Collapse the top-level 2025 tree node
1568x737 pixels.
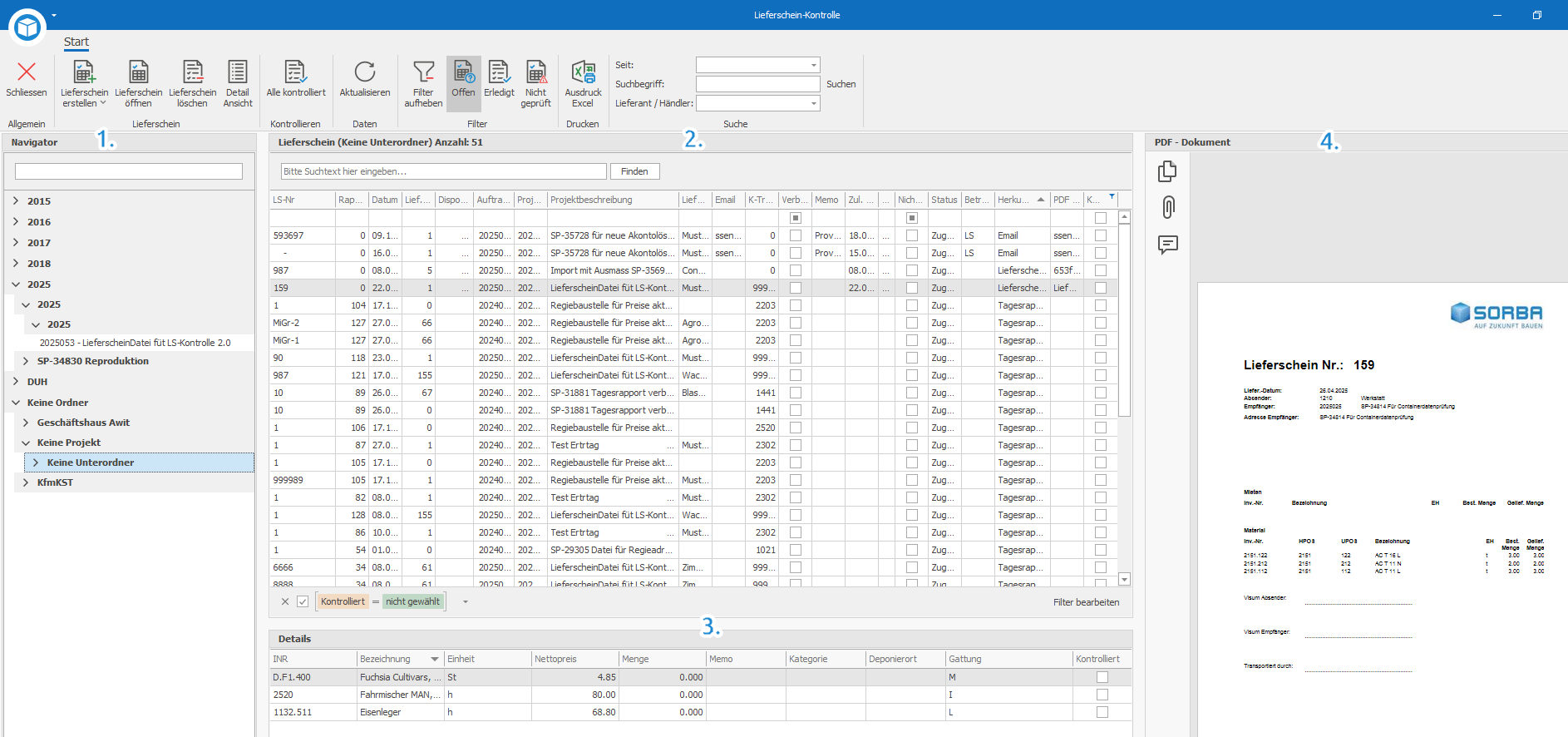pos(16,284)
